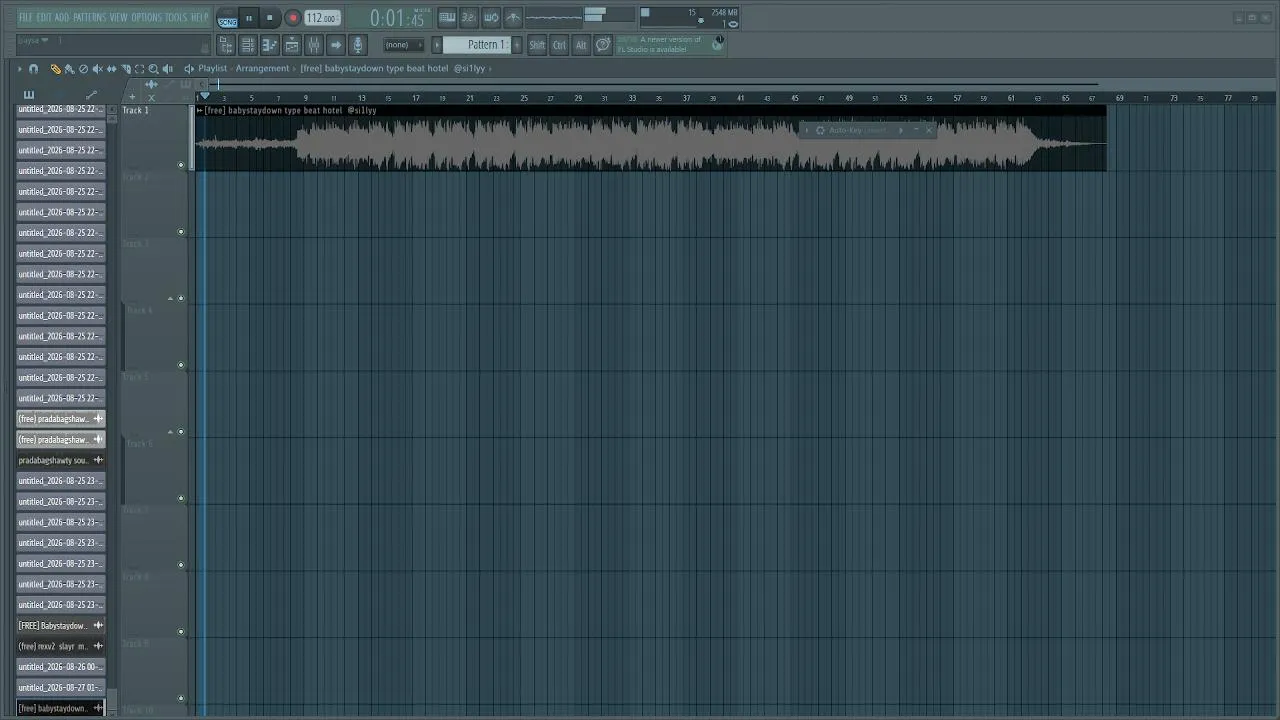Click the tempo field showing 112.000

(x=321, y=18)
